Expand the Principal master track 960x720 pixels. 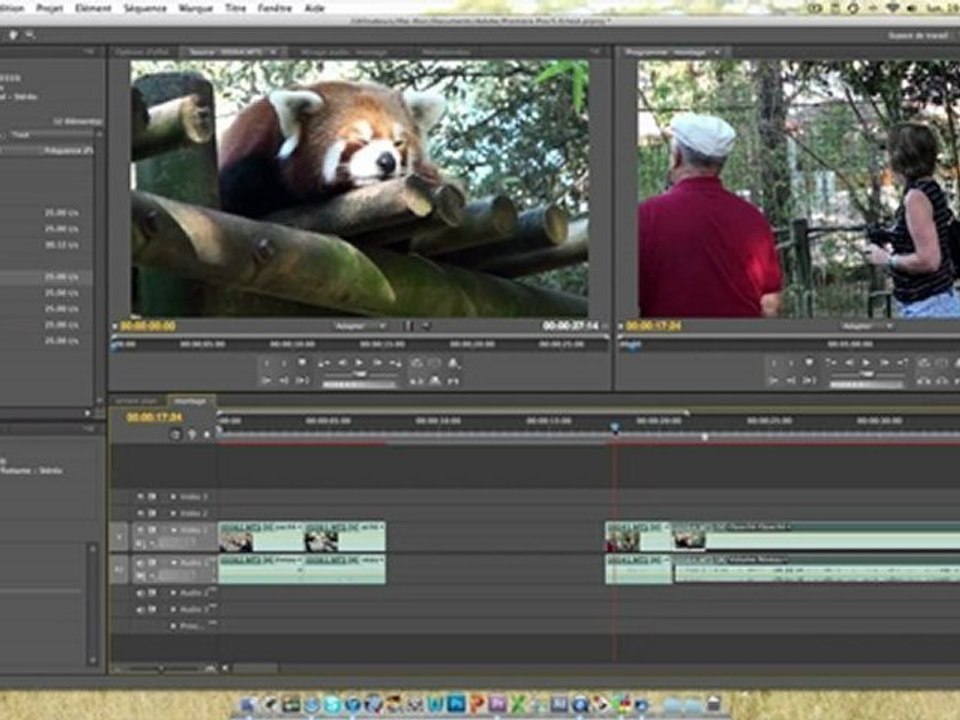(173, 626)
